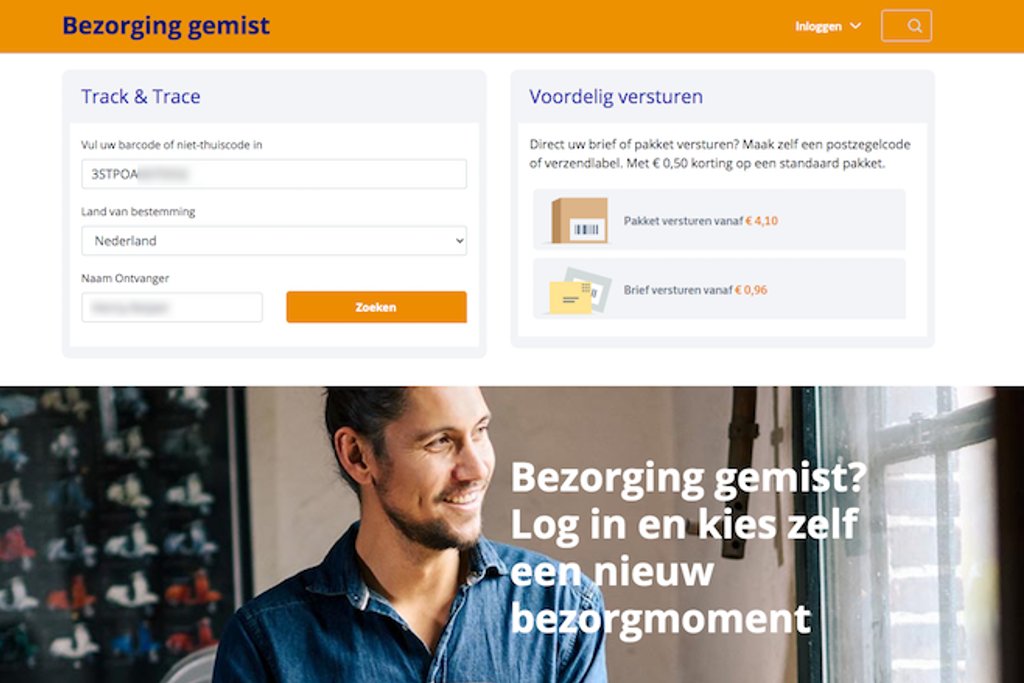Click the magnifying glass search icon
Image resolution: width=1024 pixels, height=683 pixels.
914,25
